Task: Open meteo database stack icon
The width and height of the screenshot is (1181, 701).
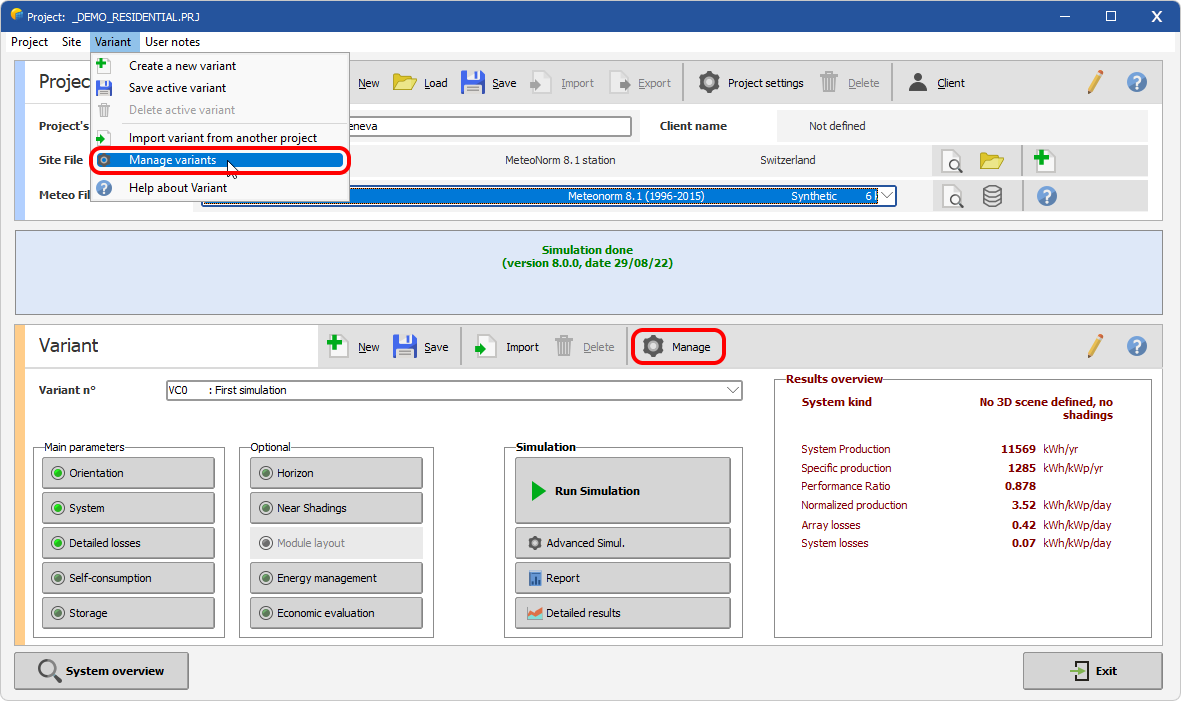Action: (992, 196)
